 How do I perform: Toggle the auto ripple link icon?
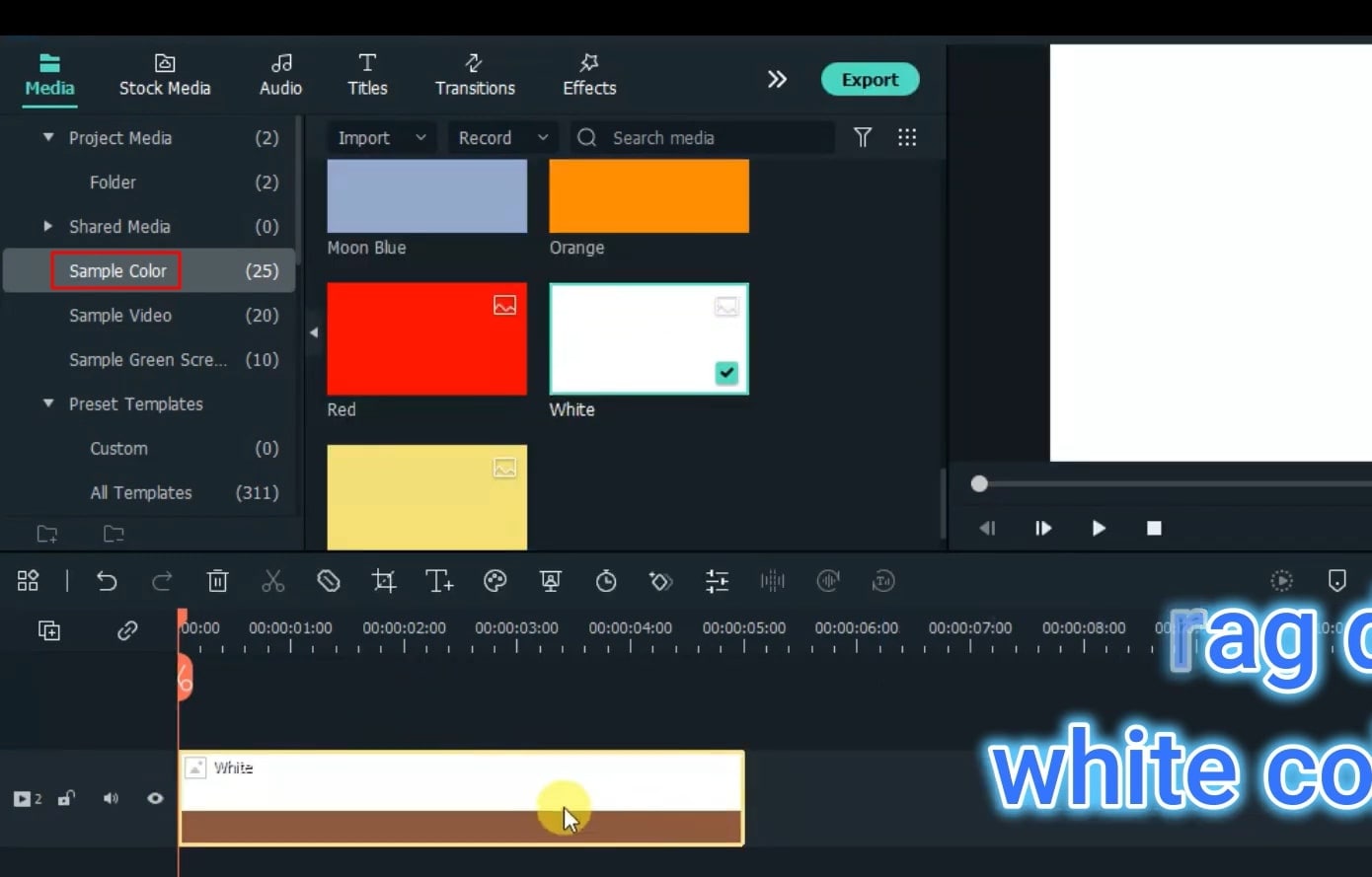tap(127, 630)
